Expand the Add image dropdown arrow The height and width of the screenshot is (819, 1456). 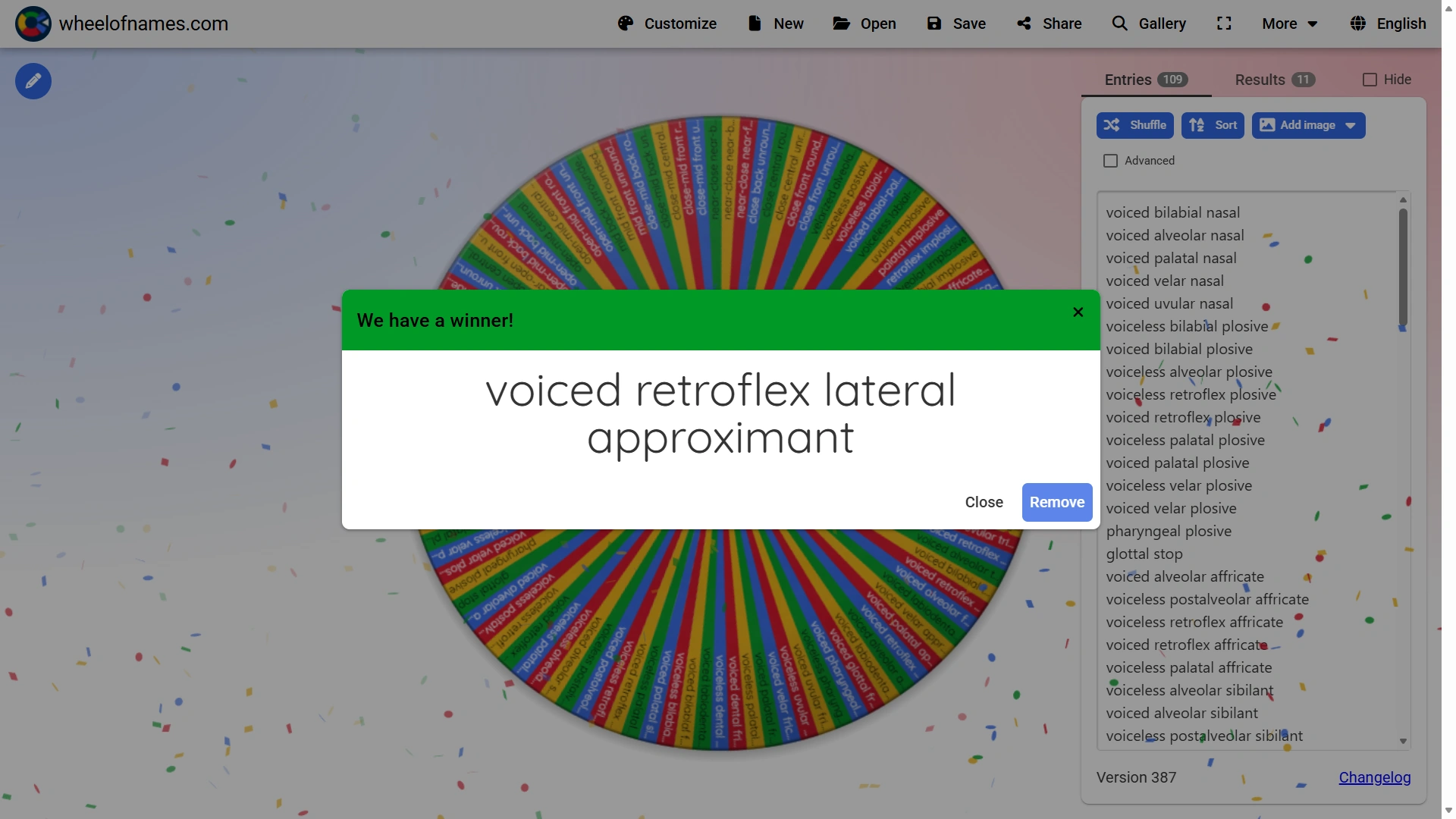click(1351, 126)
